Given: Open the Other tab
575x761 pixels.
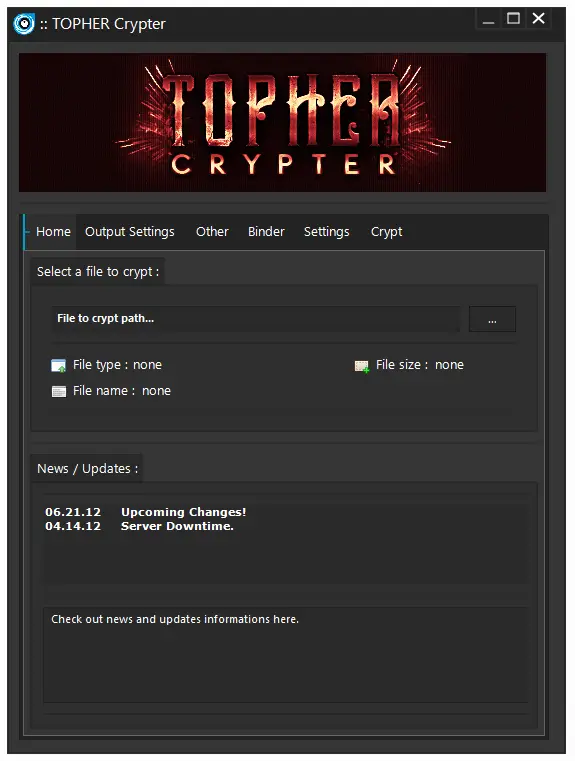Looking at the screenshot, I should (212, 232).
